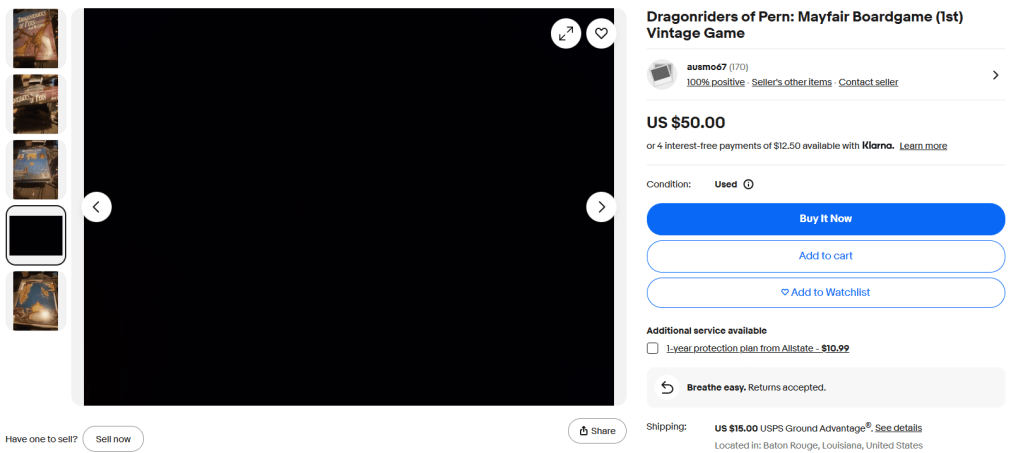Click the heart icon on the image
Screen dimensions: 1023x453
coord(601,33)
